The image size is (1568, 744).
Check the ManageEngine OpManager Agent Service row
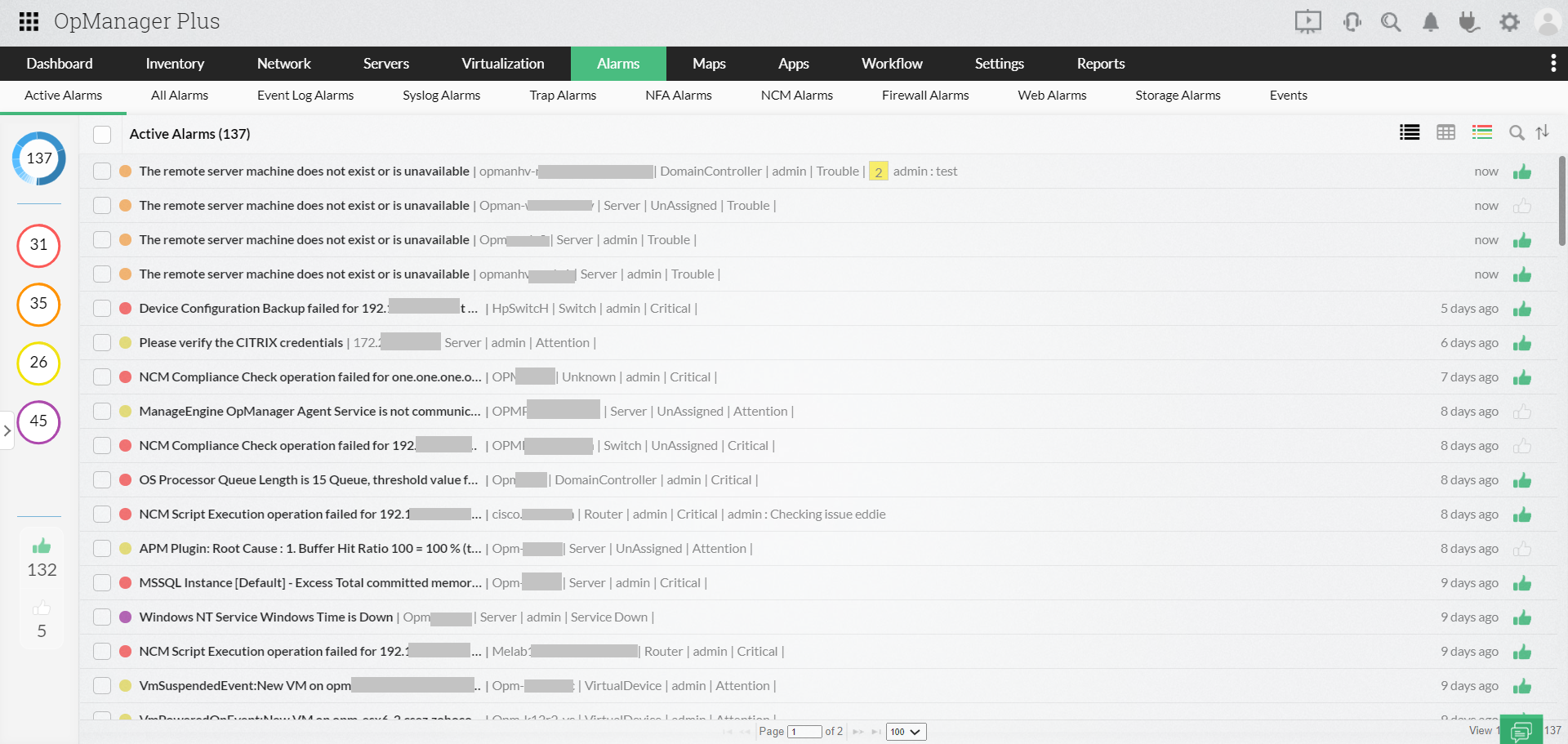coord(102,412)
